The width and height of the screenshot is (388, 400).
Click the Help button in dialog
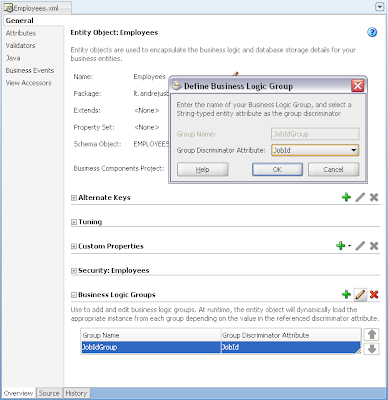click(x=202, y=169)
